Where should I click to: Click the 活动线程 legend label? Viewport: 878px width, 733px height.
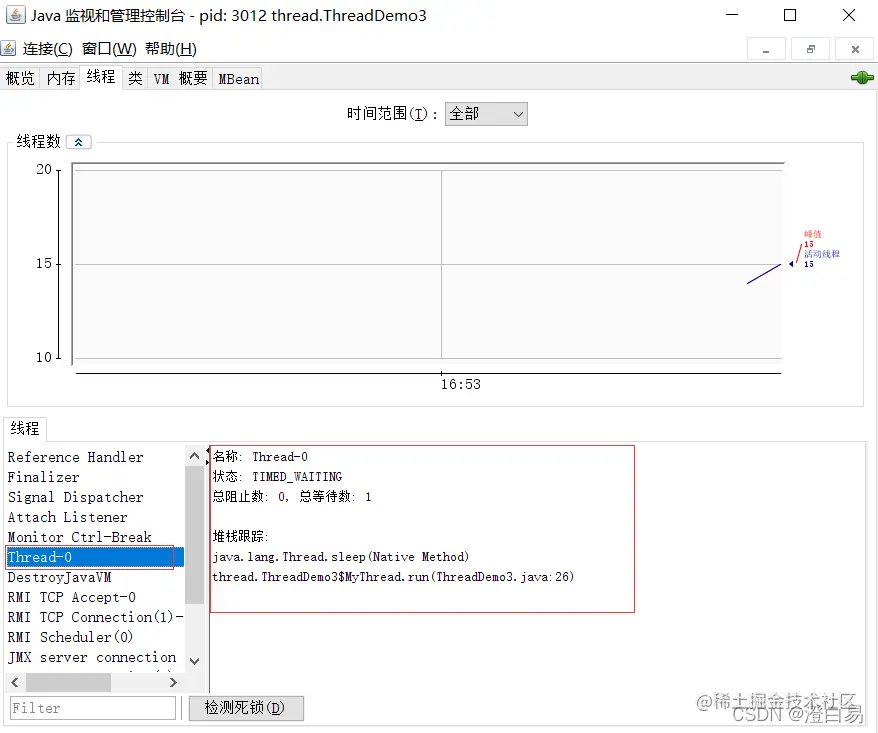[822, 254]
